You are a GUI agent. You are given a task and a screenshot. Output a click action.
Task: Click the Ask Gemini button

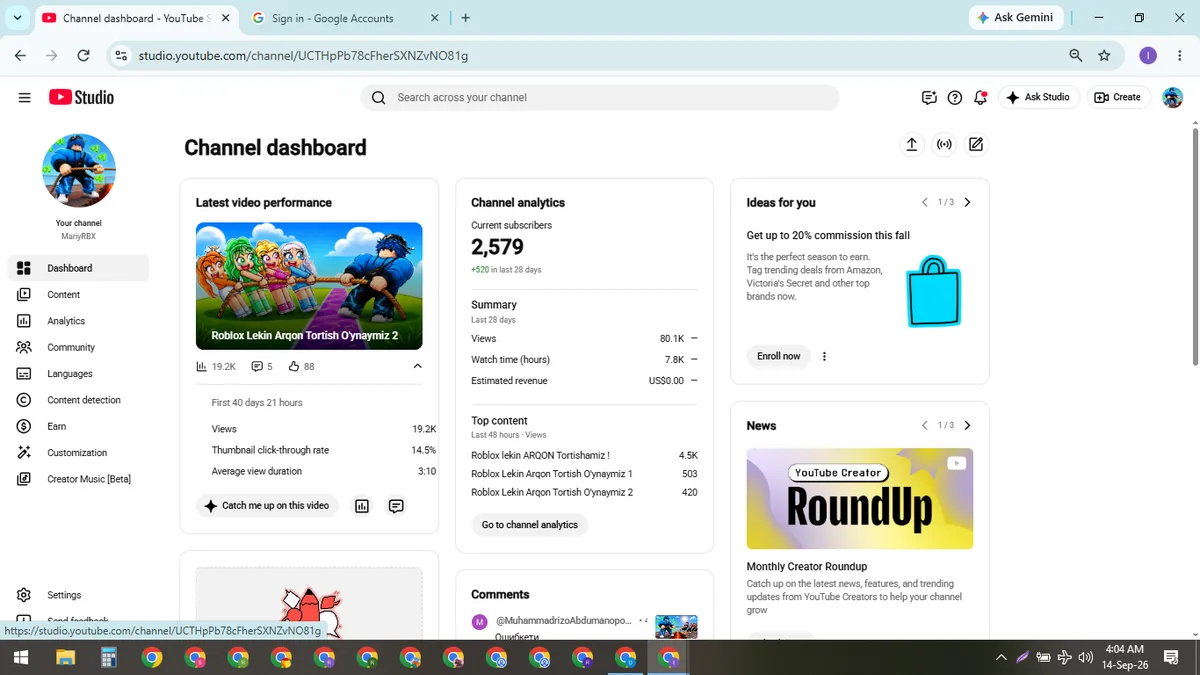pyautogui.click(x=1015, y=18)
